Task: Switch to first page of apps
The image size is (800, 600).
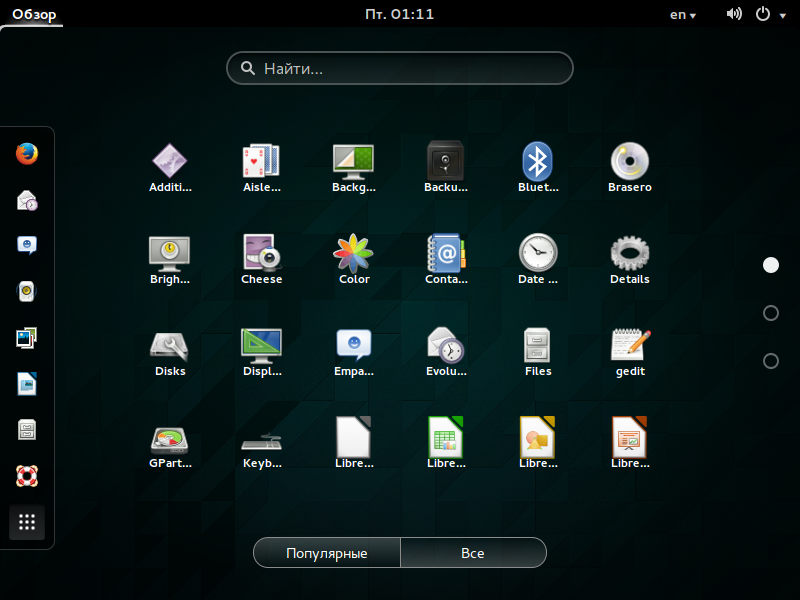Action: pos(770,265)
